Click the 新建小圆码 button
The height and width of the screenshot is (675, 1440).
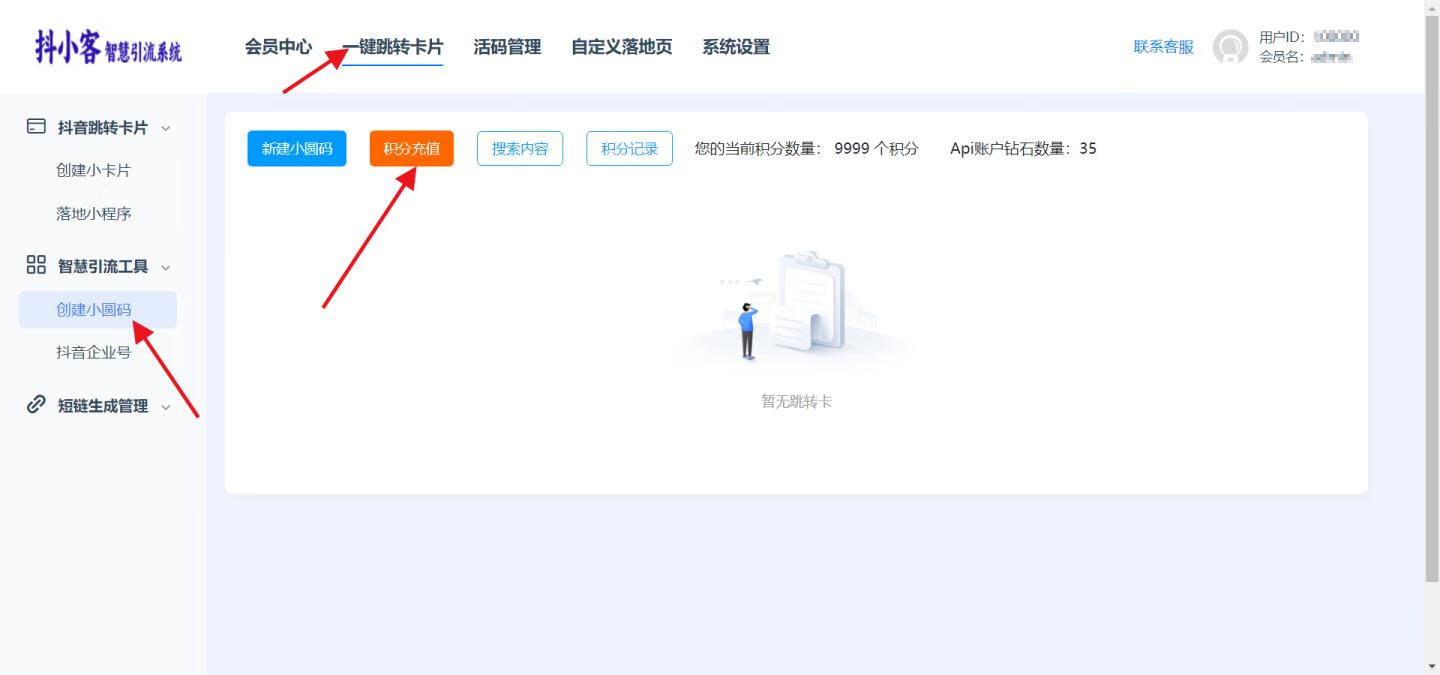[x=296, y=148]
